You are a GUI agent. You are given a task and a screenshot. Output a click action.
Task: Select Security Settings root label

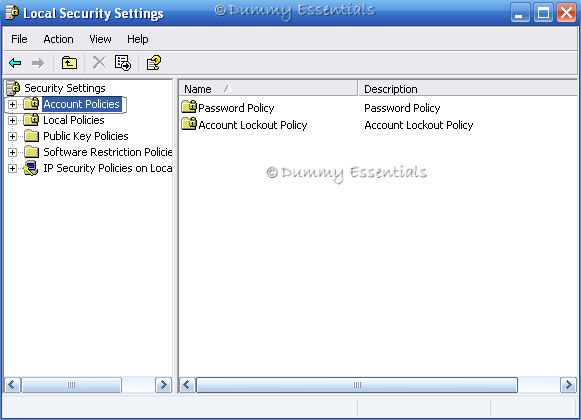click(65, 88)
